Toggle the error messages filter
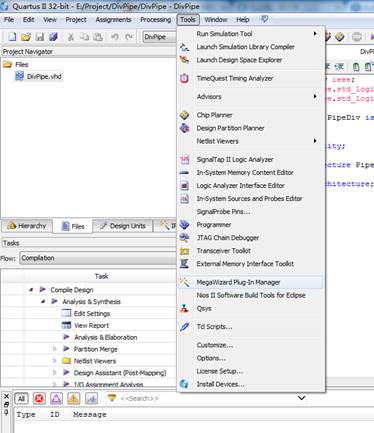This screenshot has height=433, width=374. tap(39, 398)
